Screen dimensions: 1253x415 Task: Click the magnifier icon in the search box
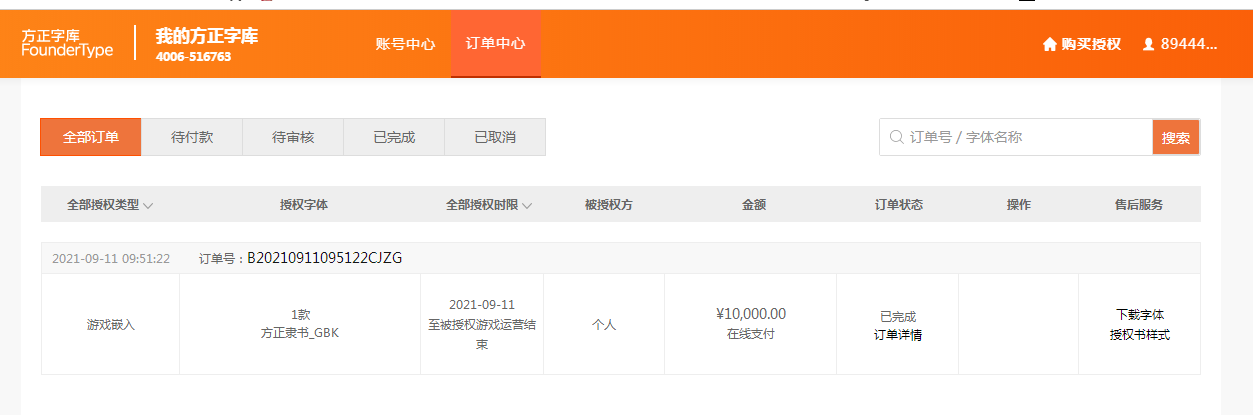[x=897, y=137]
